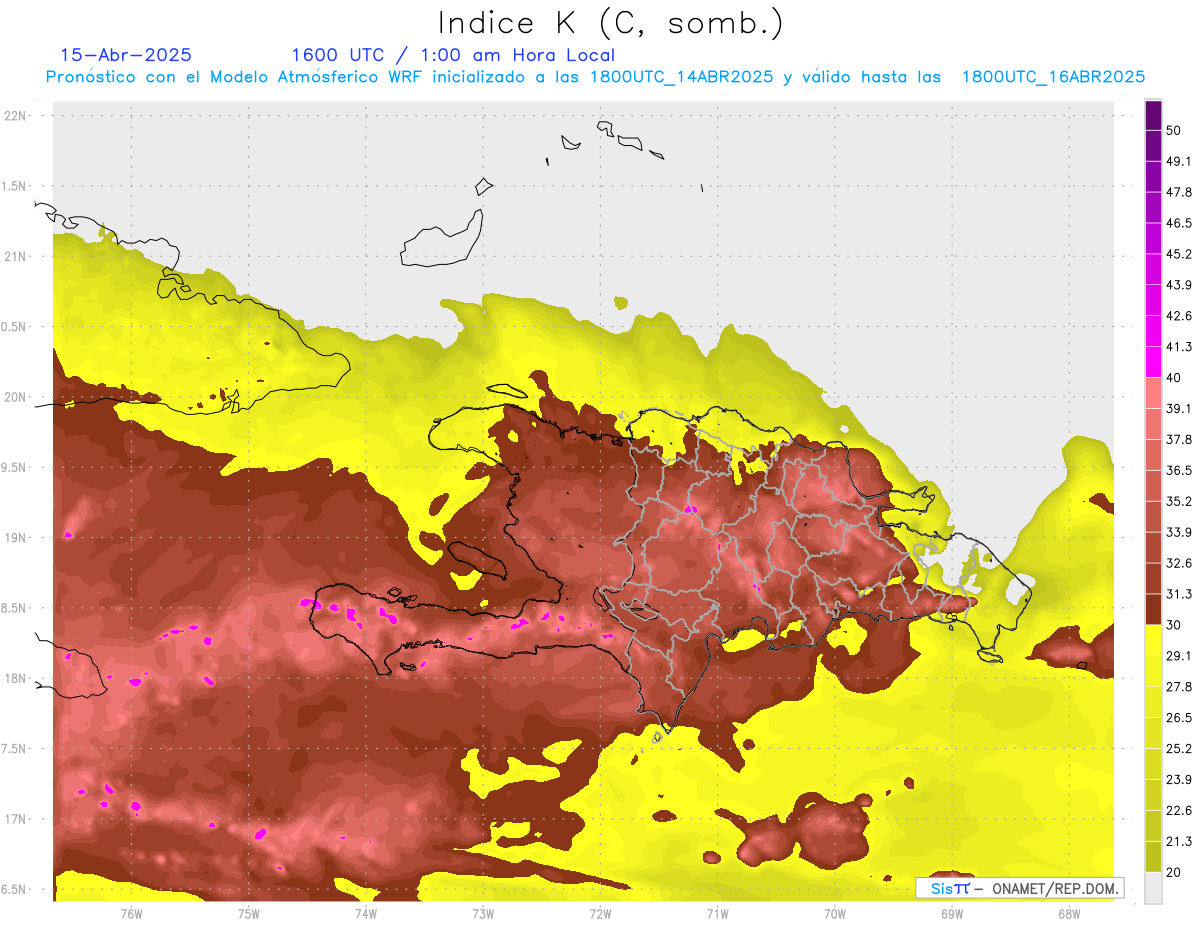The width and height of the screenshot is (1200, 927).
Task: Click the title "Indice K (C, somb.)"
Action: pyautogui.click(x=611, y=23)
